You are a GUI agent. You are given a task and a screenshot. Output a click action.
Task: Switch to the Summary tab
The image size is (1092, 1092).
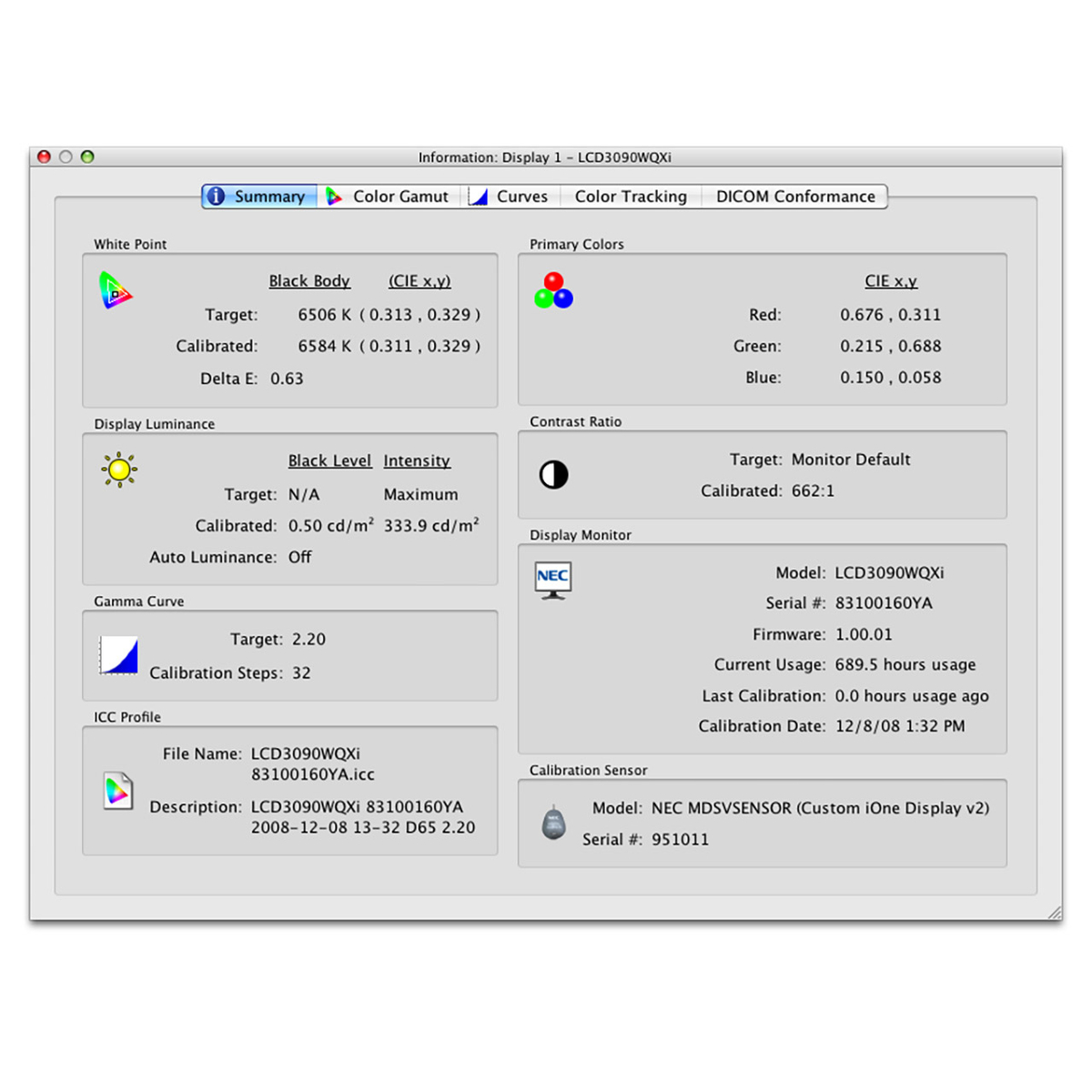point(259,197)
